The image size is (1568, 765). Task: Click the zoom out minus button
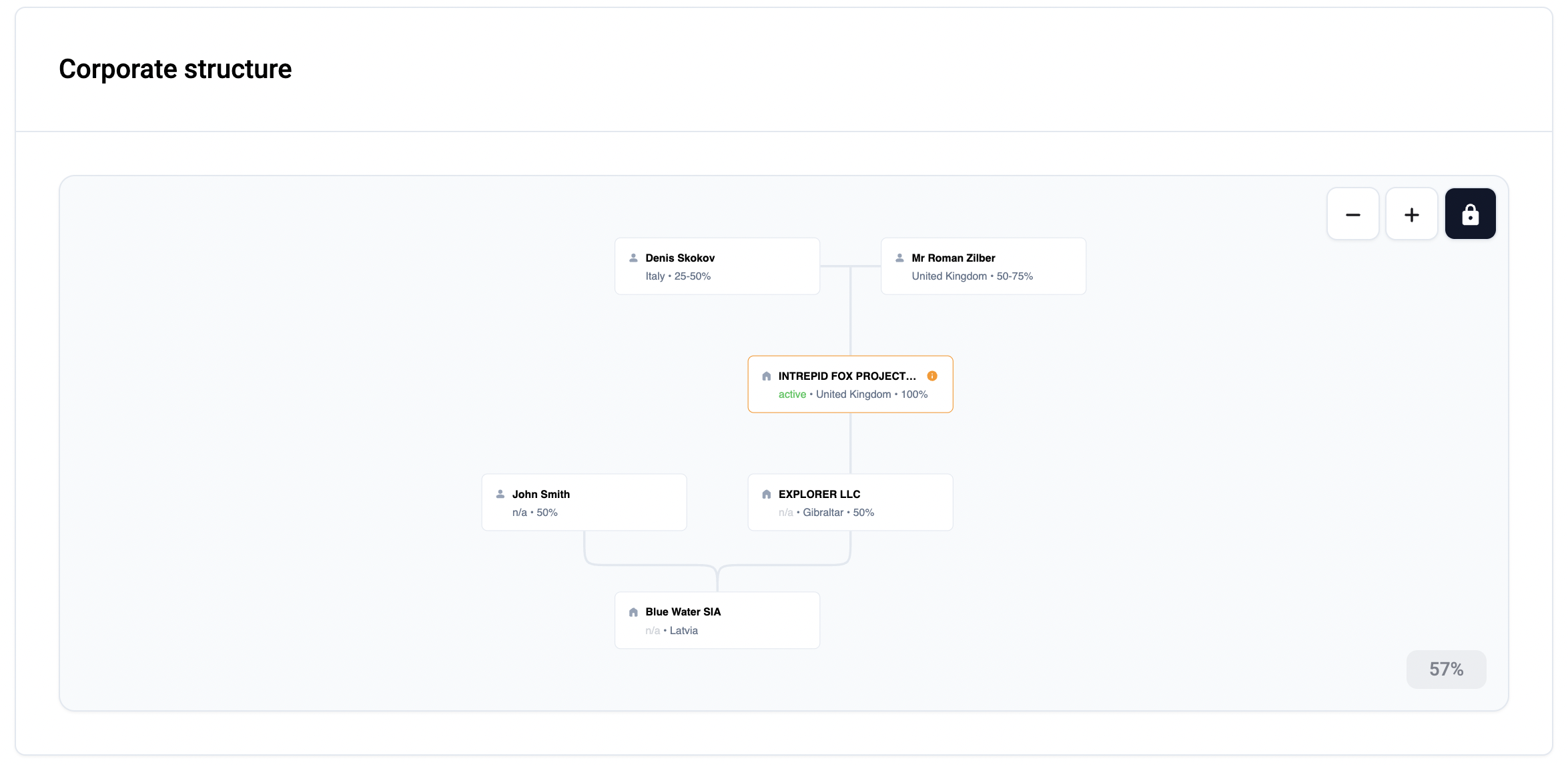click(x=1352, y=214)
